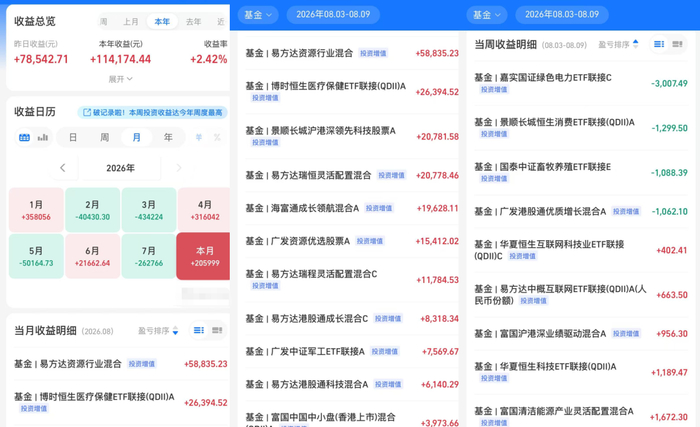Open the 基金 dropdown in the middle screen
This screenshot has height=427, width=700.
pos(258,15)
